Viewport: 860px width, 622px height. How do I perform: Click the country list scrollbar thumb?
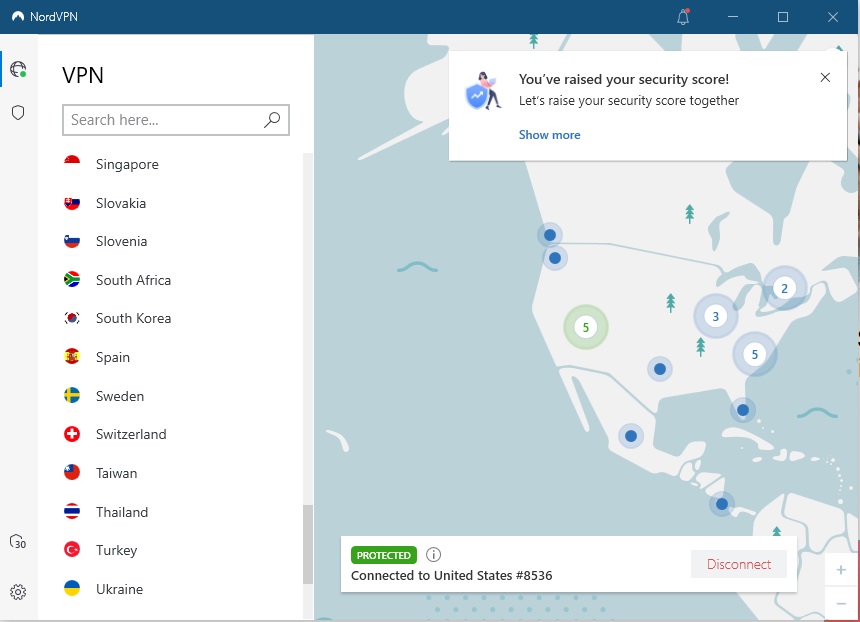308,545
